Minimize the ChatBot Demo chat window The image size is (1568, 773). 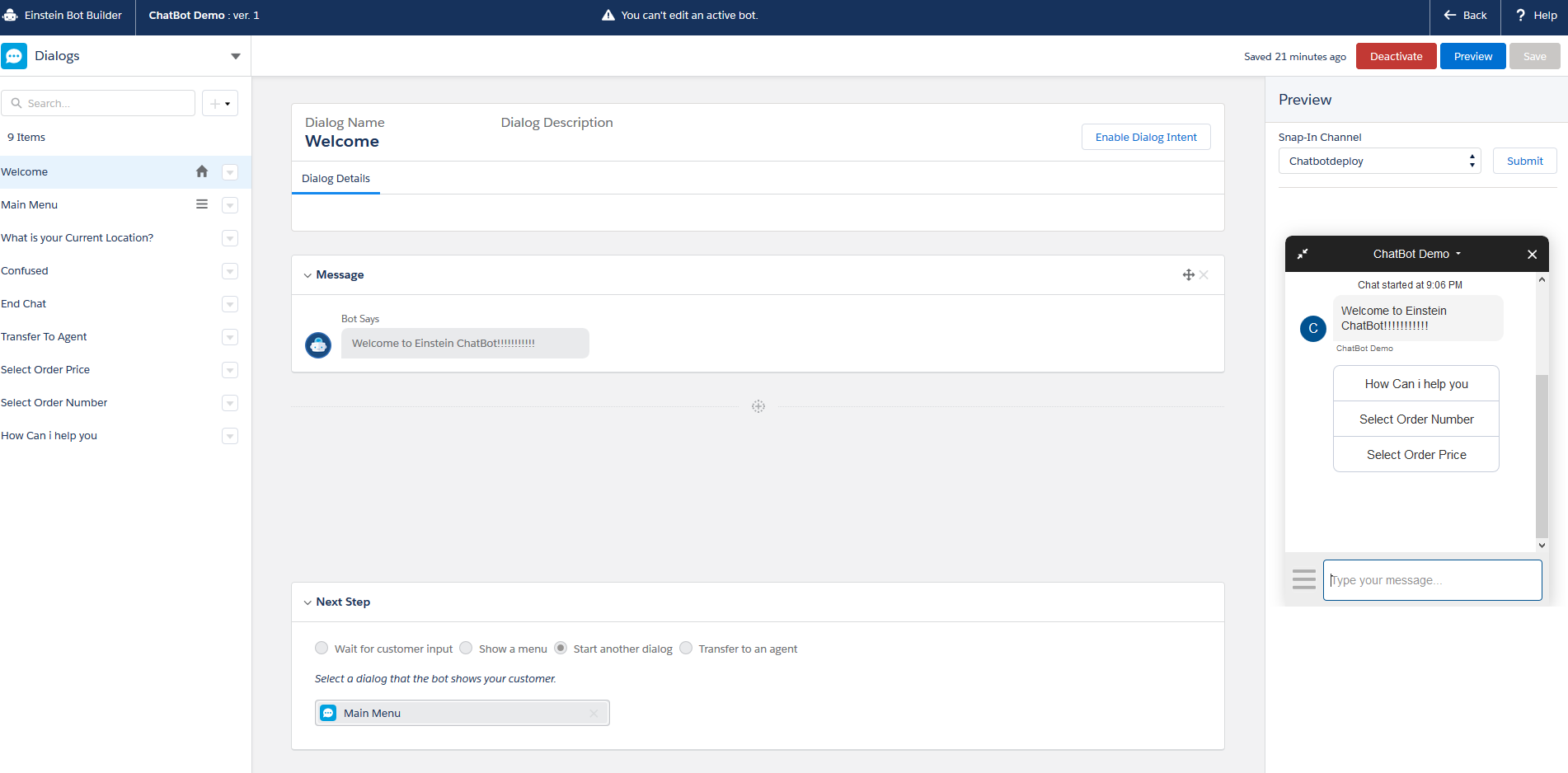[x=1303, y=254]
